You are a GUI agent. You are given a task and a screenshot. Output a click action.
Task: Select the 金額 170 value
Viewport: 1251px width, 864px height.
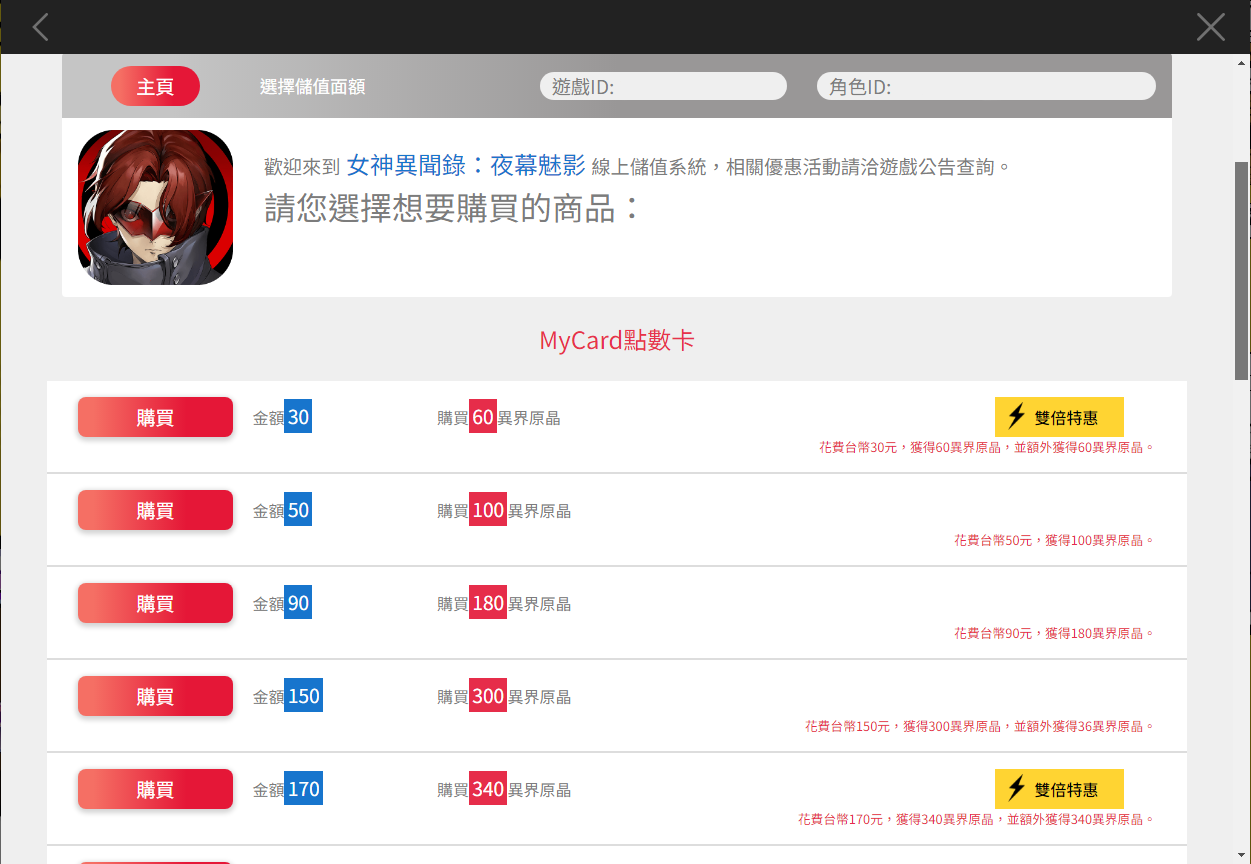point(303,789)
